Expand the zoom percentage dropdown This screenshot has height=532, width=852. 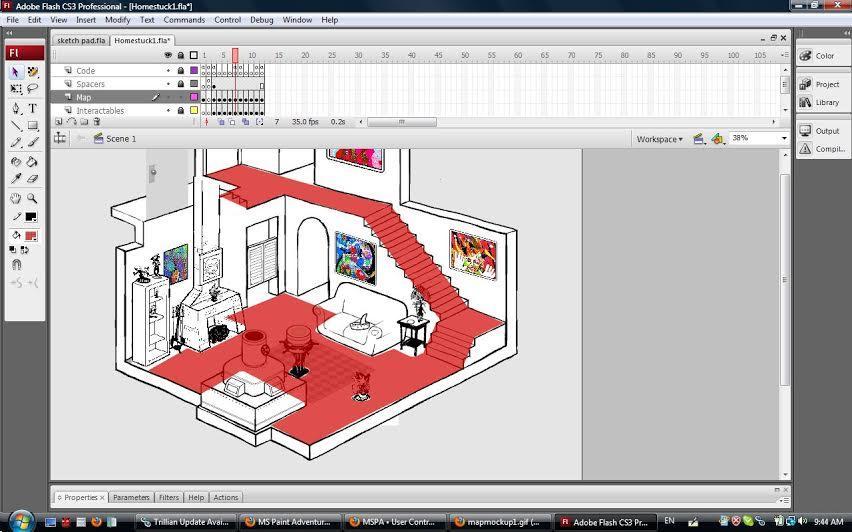783,138
